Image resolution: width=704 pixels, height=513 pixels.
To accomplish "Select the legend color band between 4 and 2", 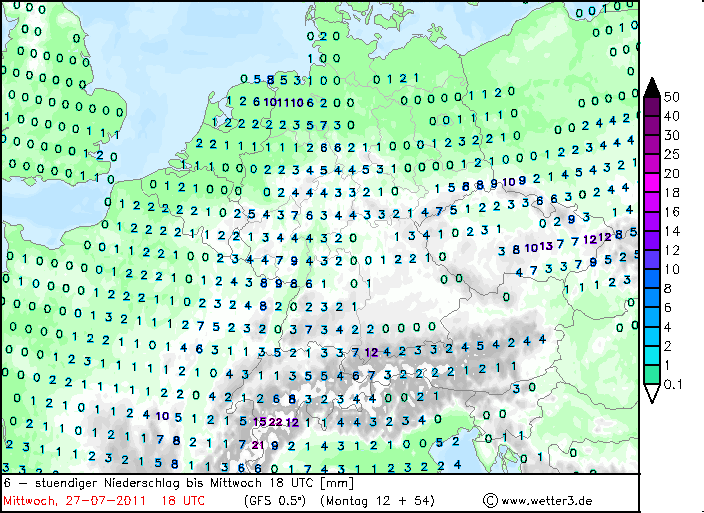I will click(x=652, y=336).
